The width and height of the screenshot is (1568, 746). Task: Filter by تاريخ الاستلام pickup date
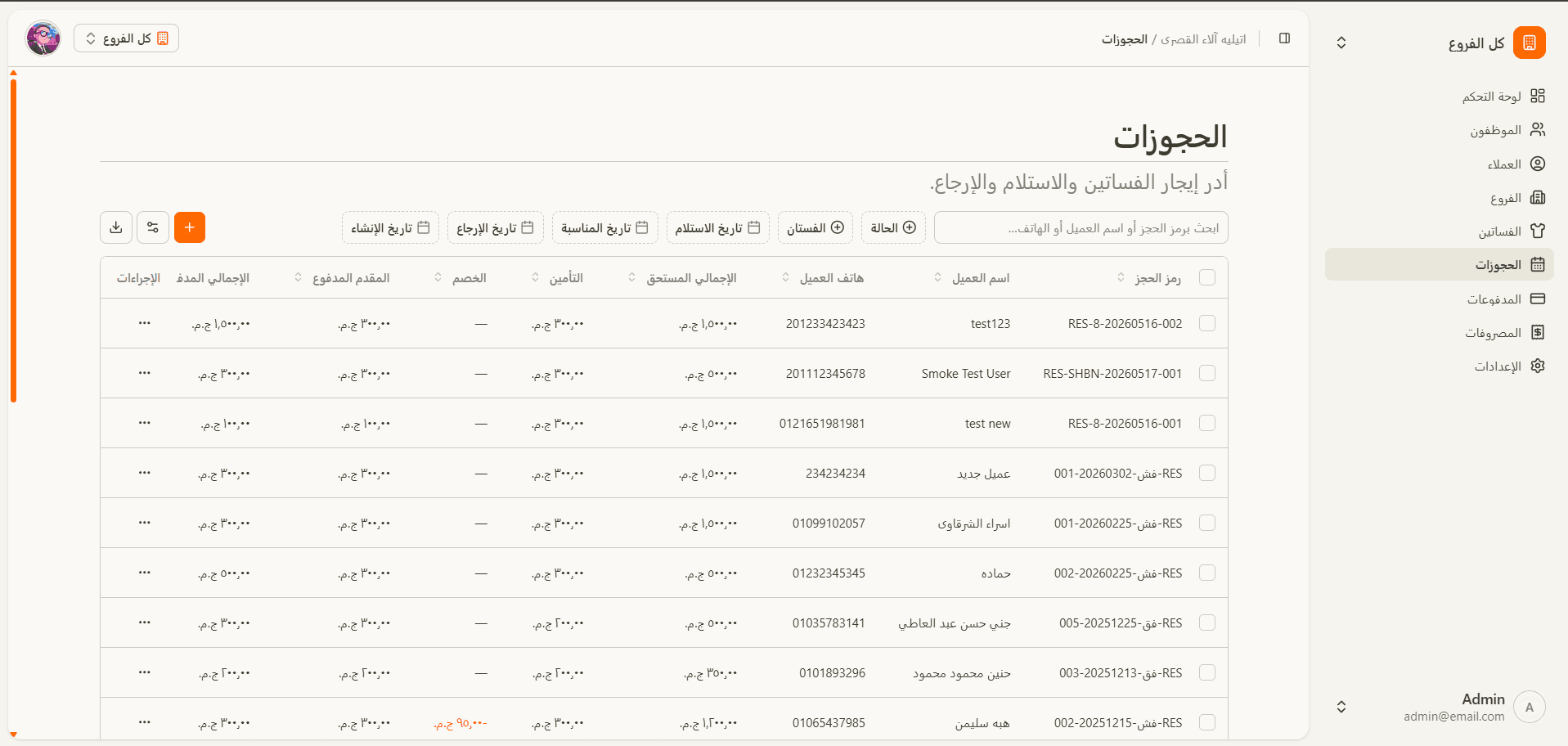tap(717, 227)
